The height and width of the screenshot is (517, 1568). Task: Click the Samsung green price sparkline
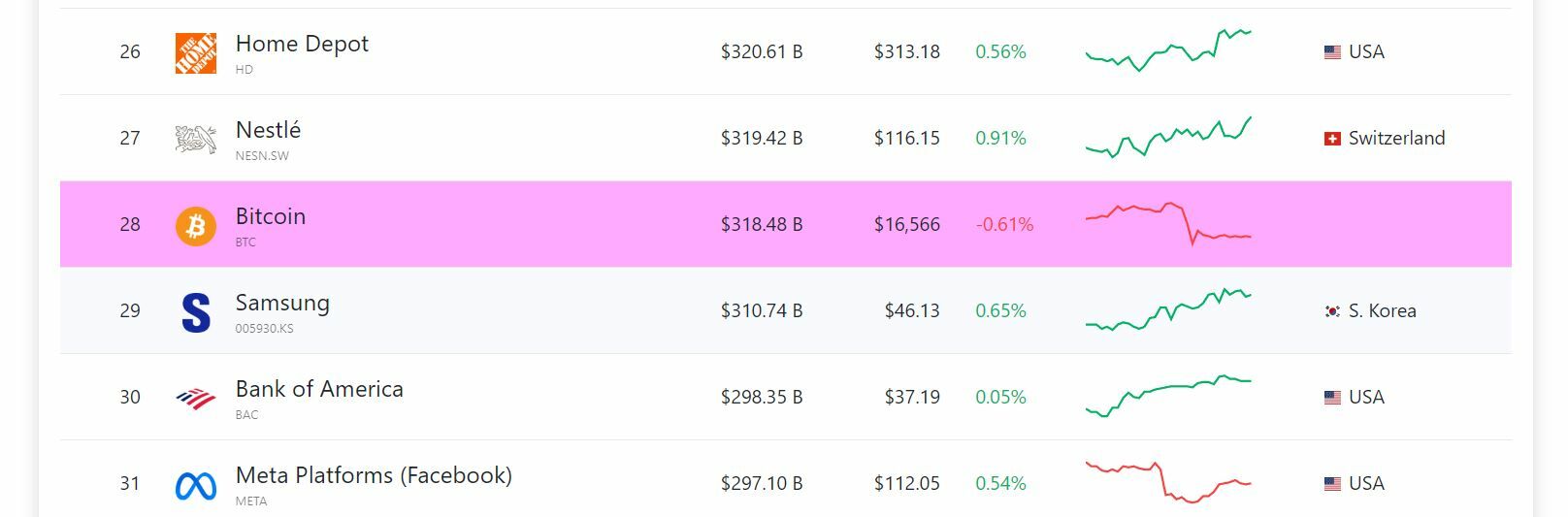coord(1168,310)
